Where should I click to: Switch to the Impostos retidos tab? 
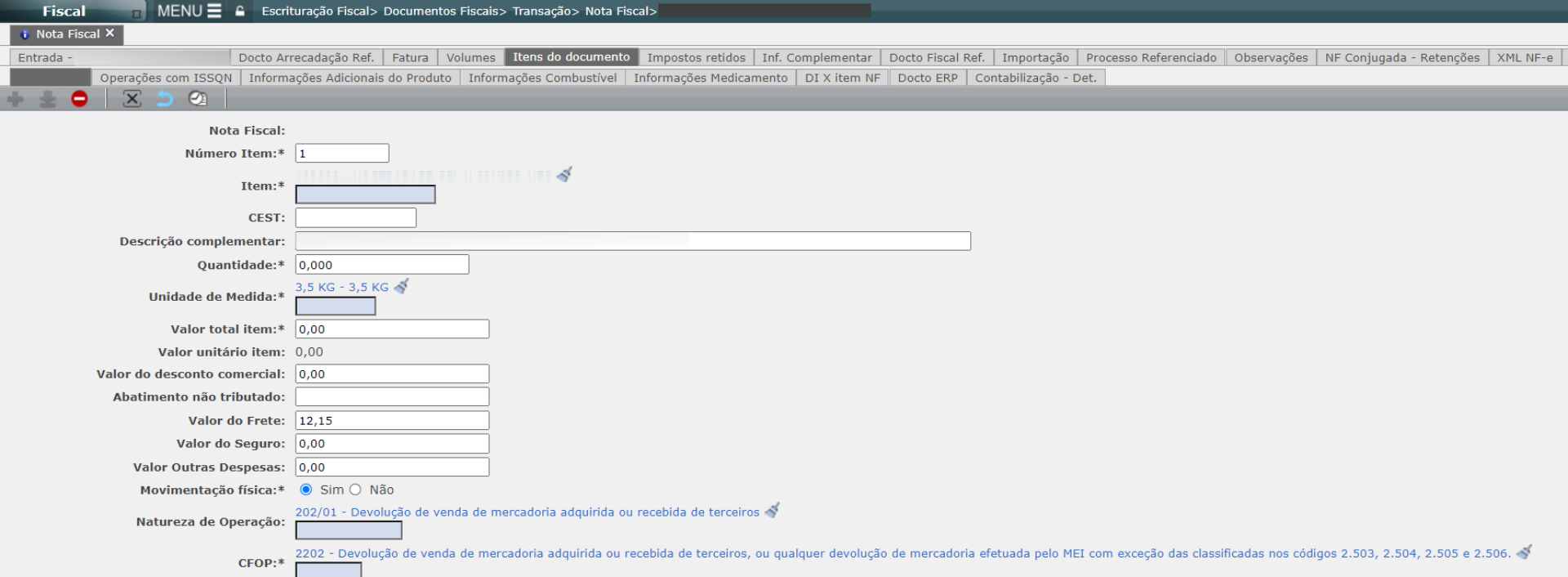tap(696, 57)
